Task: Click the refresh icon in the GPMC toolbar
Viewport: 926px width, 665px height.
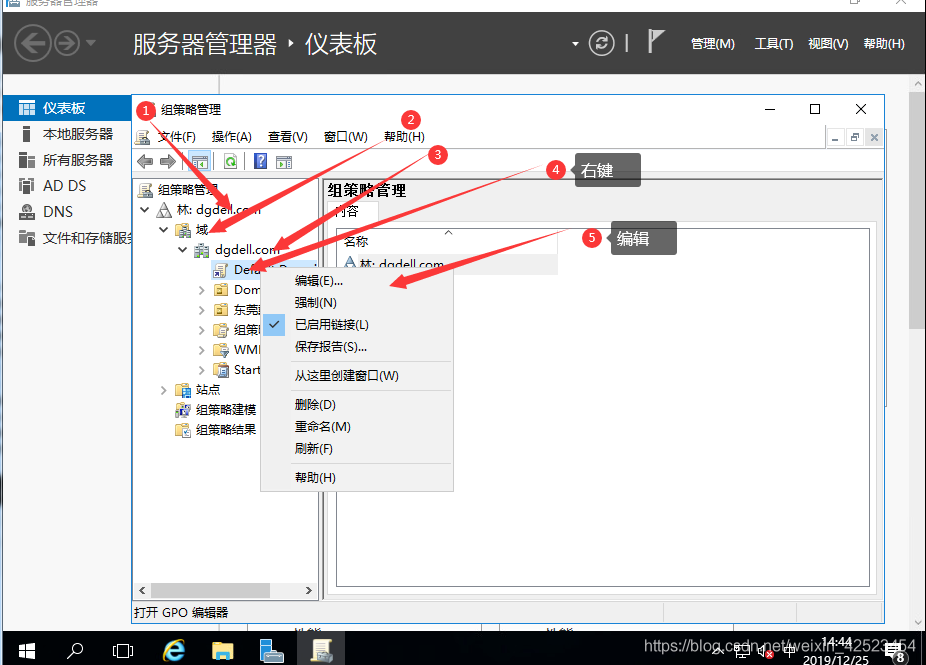Action: 230,161
